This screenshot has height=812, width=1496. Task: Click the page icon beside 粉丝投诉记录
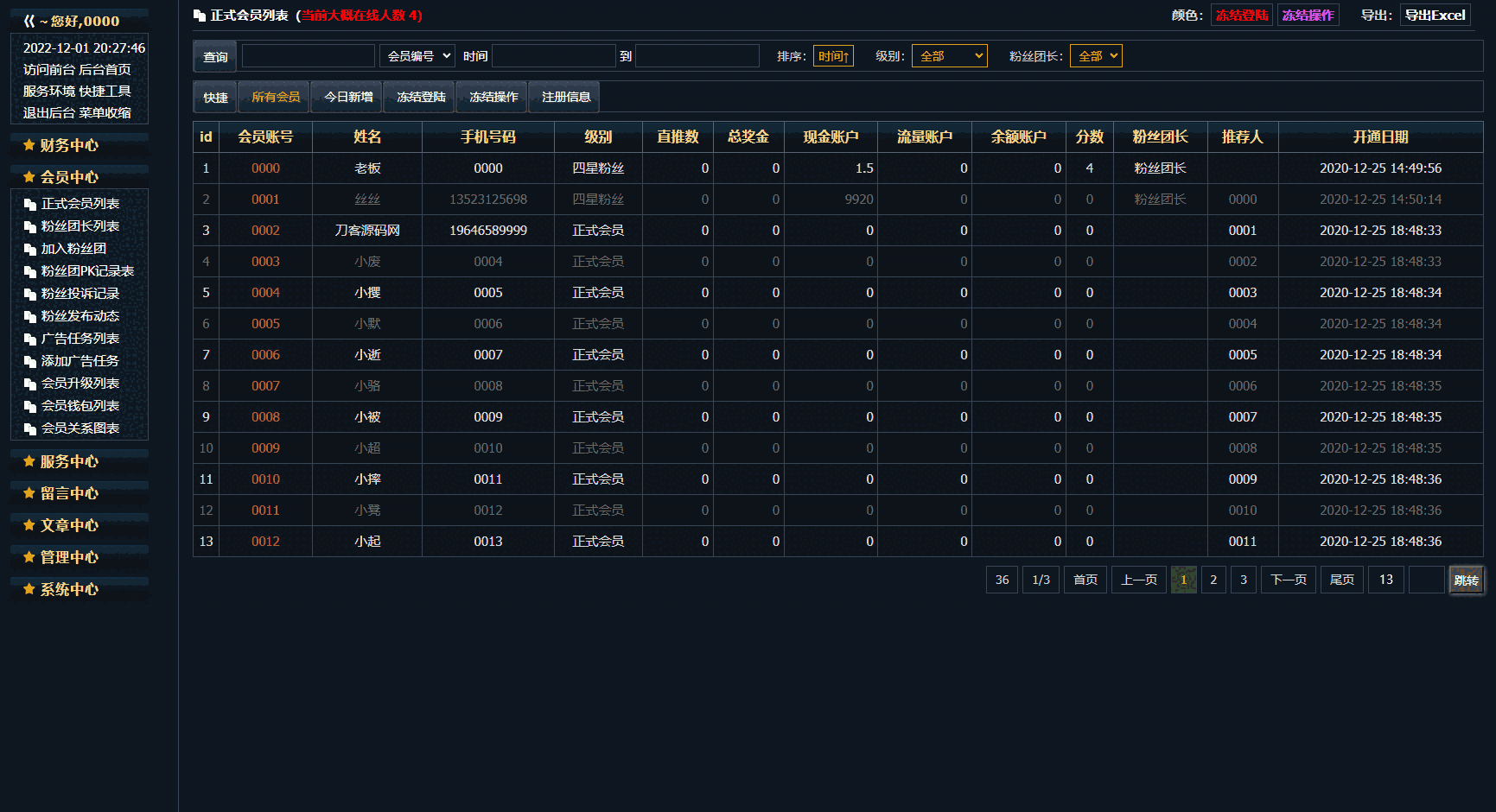point(30,295)
